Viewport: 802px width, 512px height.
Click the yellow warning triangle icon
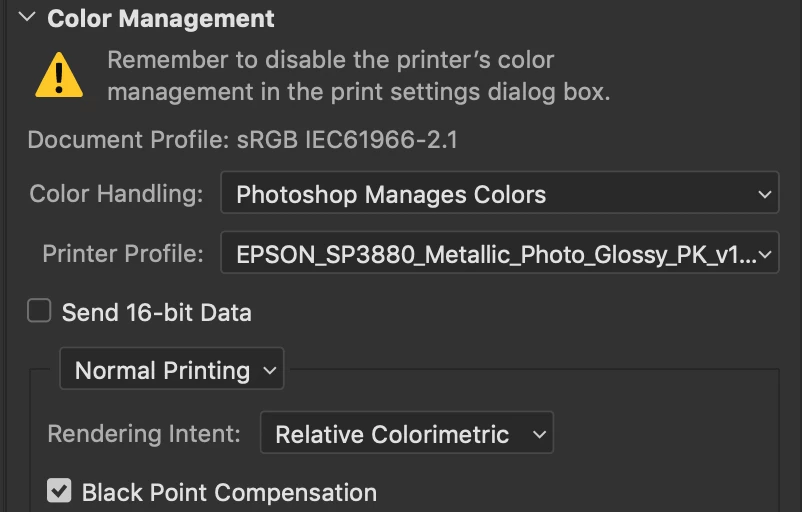coord(59,76)
